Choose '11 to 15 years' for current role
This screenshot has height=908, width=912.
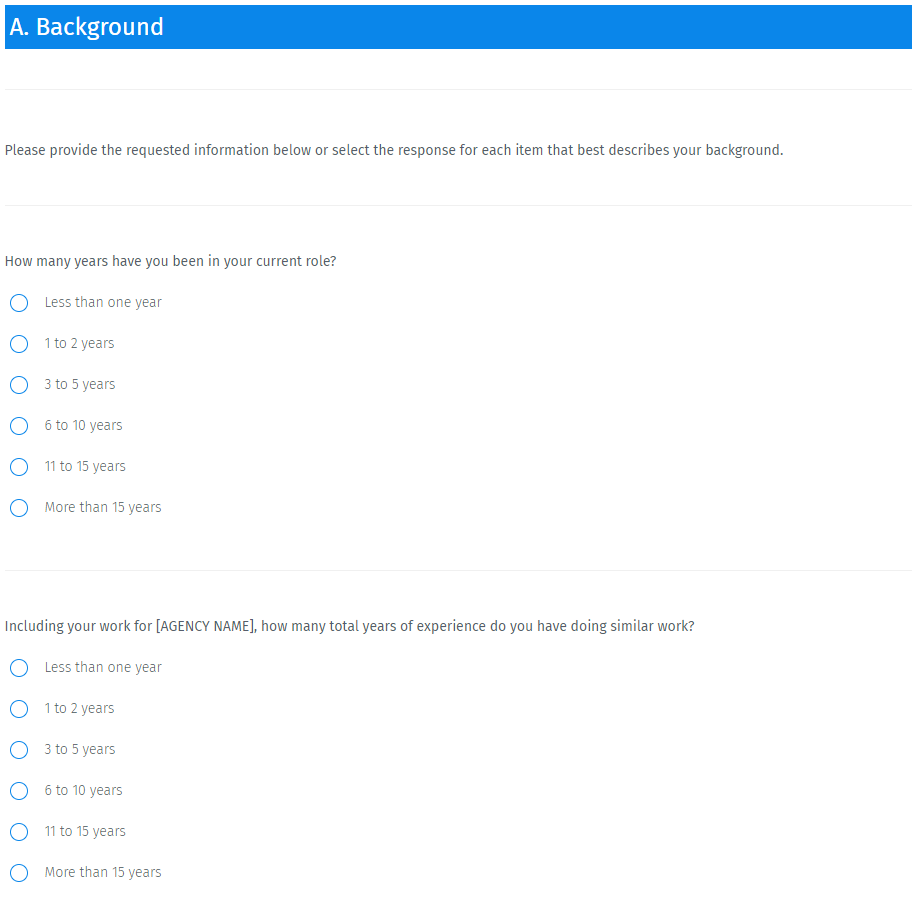pos(19,467)
